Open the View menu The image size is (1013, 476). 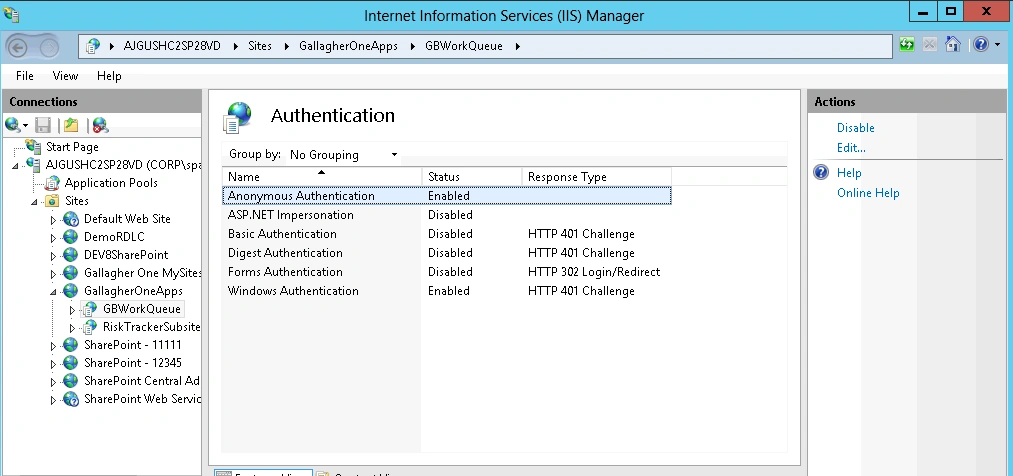[x=65, y=76]
